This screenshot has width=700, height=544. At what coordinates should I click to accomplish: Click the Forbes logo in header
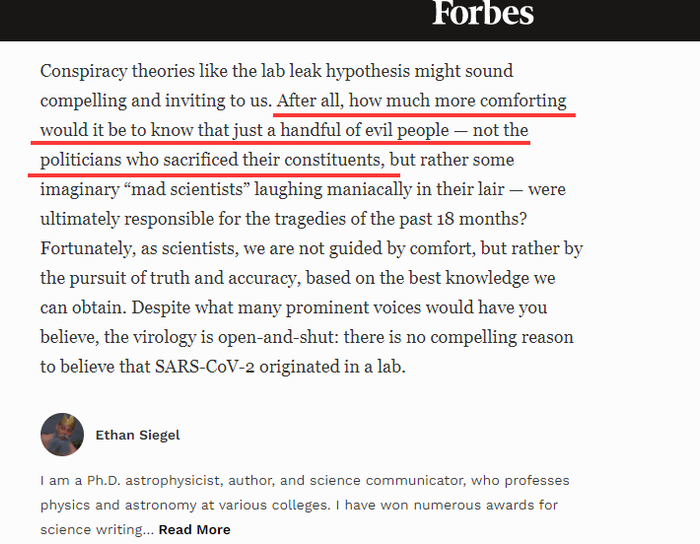pos(483,14)
